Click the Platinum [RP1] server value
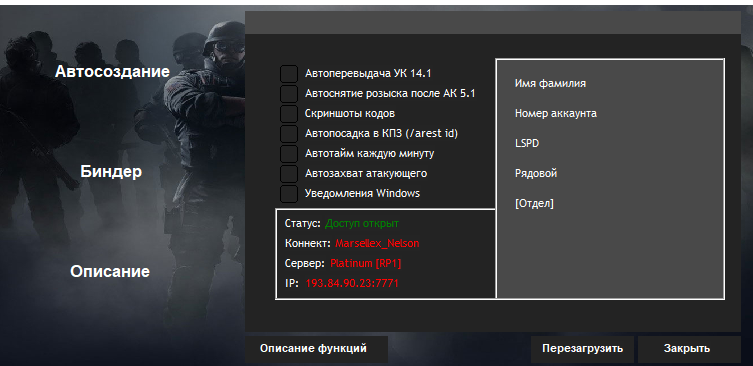 [x=365, y=264]
